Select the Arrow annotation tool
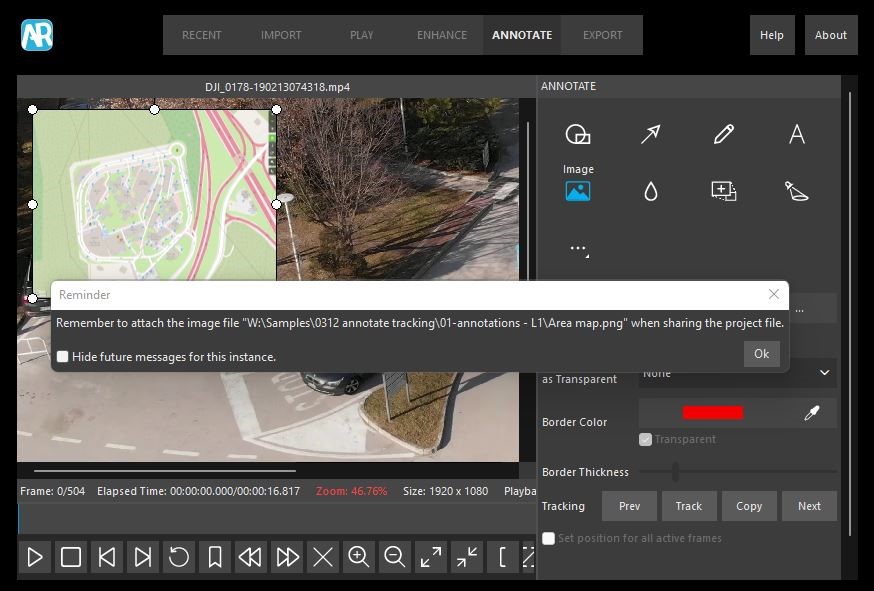874x591 pixels. click(651, 135)
